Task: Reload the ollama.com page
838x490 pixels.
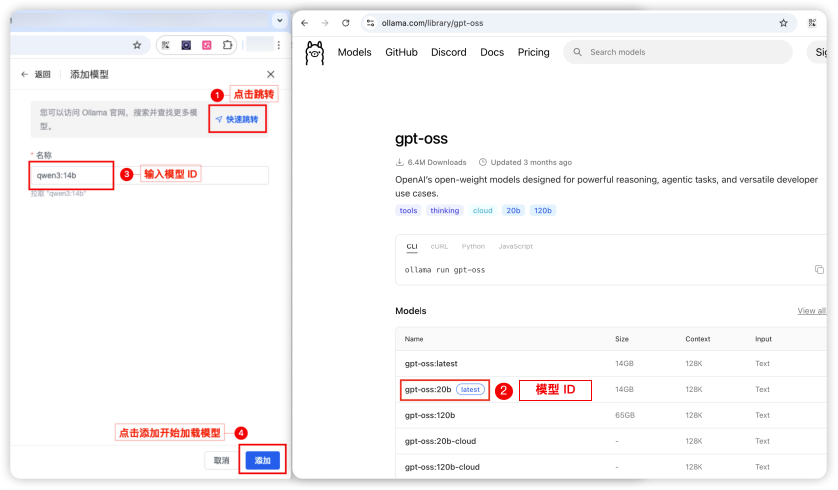Action: click(346, 23)
